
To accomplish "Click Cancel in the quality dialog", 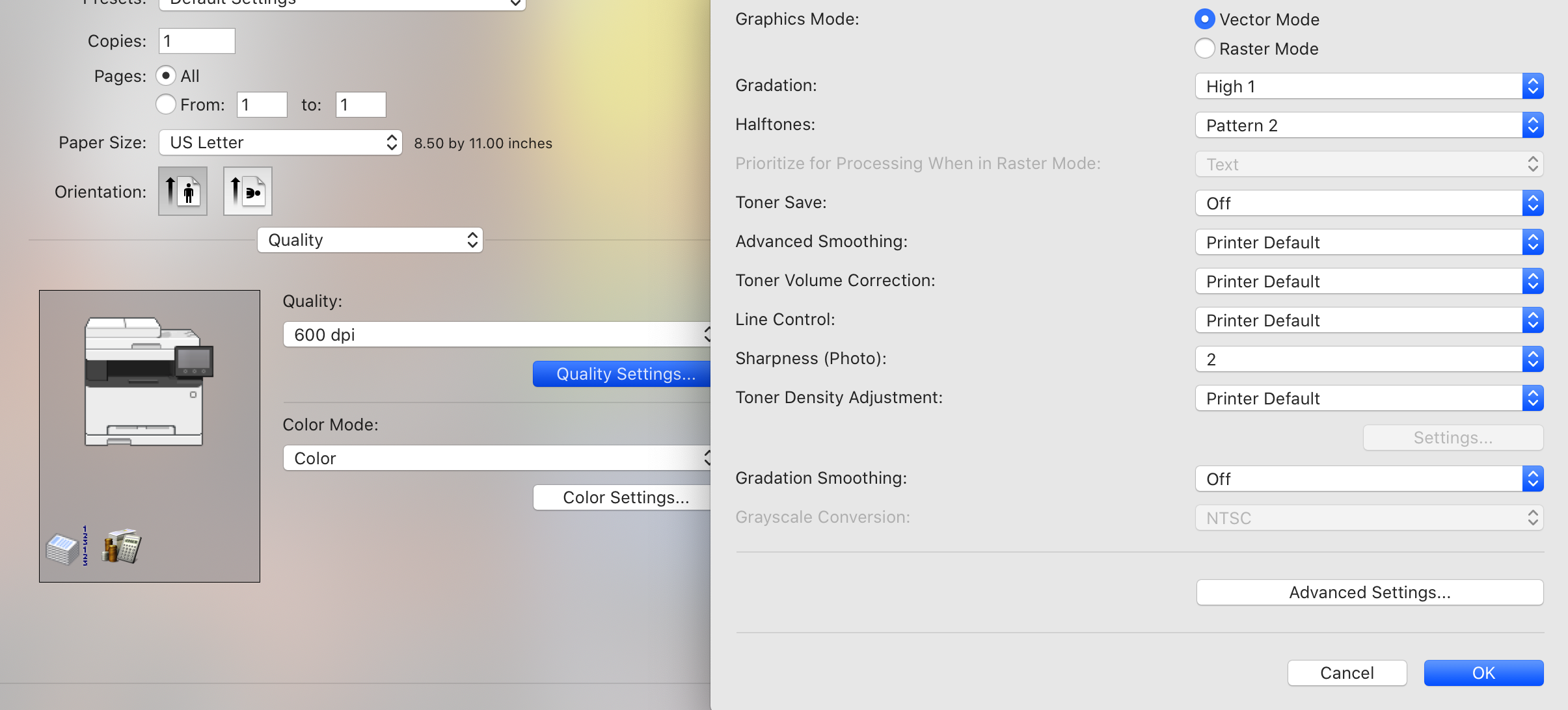I will coord(1347,673).
